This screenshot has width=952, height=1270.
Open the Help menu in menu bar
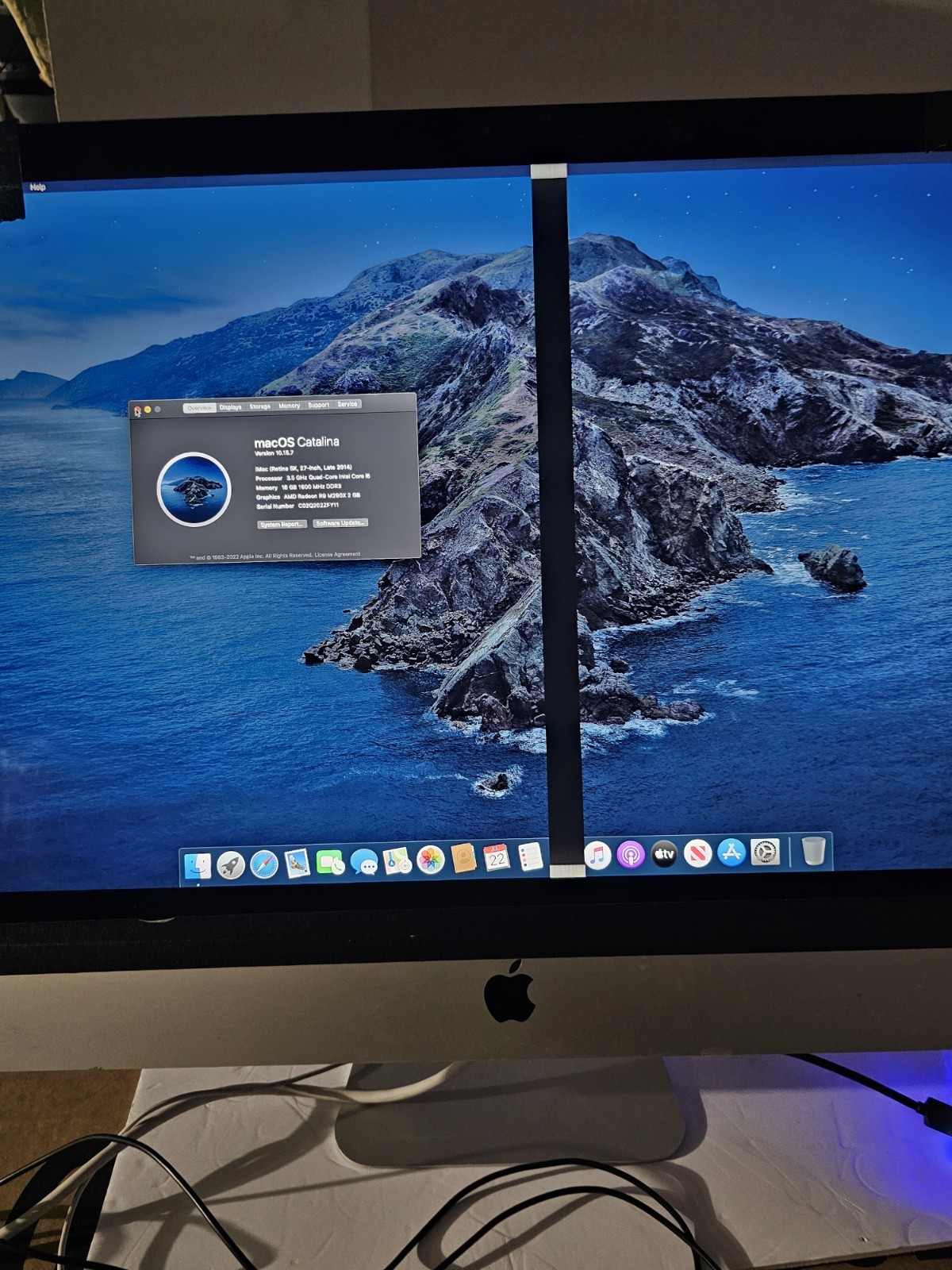click(x=37, y=187)
